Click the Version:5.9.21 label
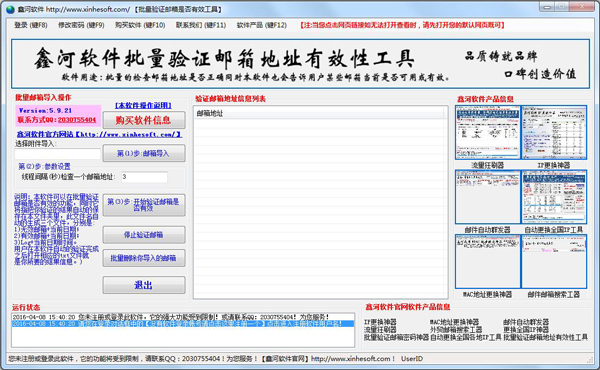Screen dimensions: 600x370 click(x=45, y=110)
